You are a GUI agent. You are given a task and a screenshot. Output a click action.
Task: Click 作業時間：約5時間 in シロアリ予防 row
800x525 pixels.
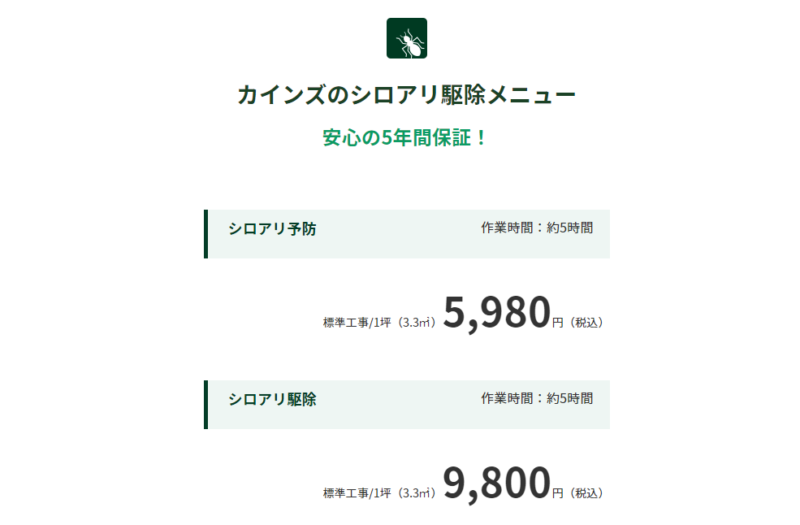coord(537,228)
